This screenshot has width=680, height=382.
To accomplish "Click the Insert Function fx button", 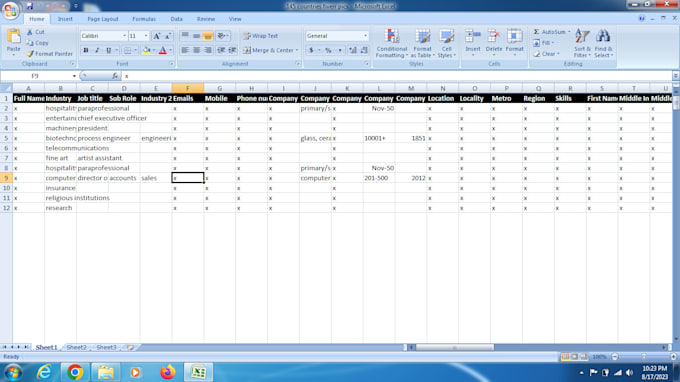I will click(115, 76).
